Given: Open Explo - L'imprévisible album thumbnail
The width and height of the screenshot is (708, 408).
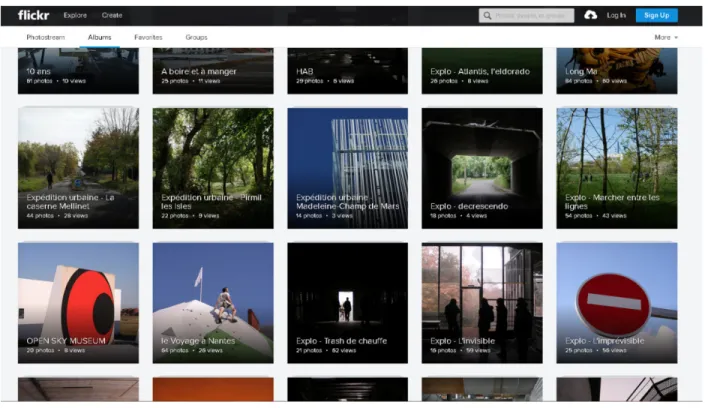Looking at the screenshot, I should 617,303.
